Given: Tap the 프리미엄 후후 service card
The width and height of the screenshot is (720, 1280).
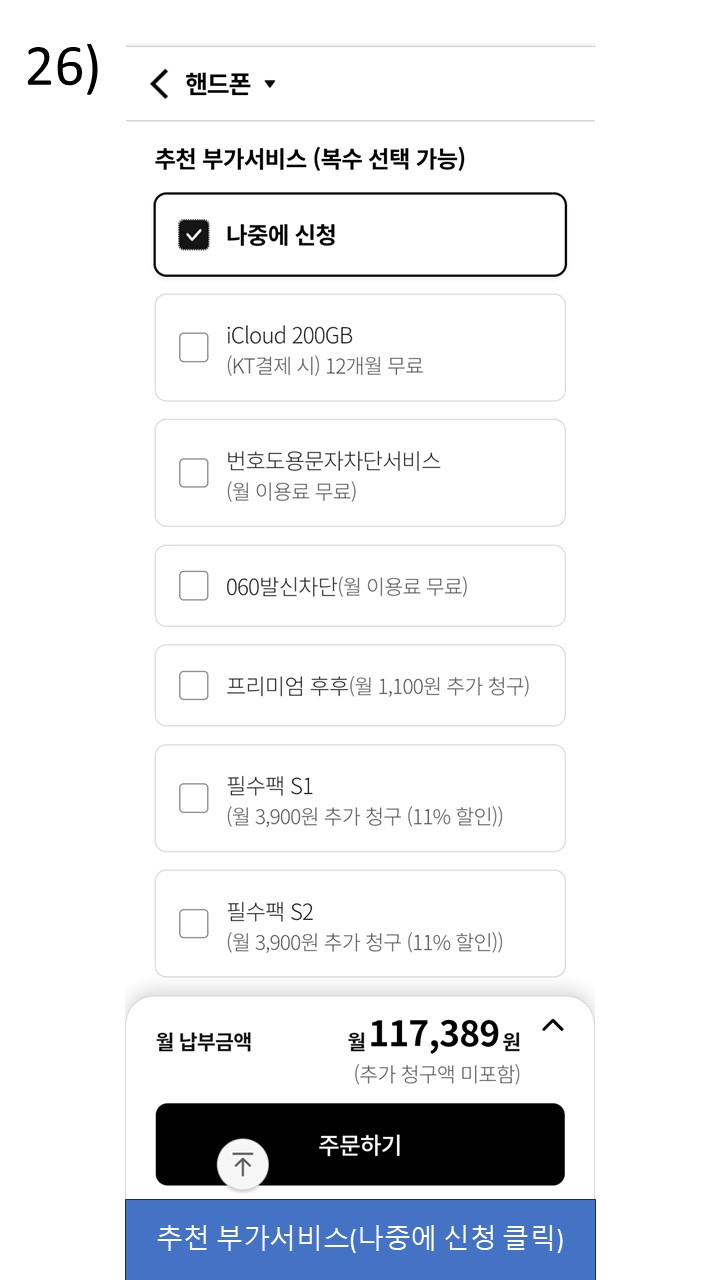Looking at the screenshot, I should (x=360, y=686).
